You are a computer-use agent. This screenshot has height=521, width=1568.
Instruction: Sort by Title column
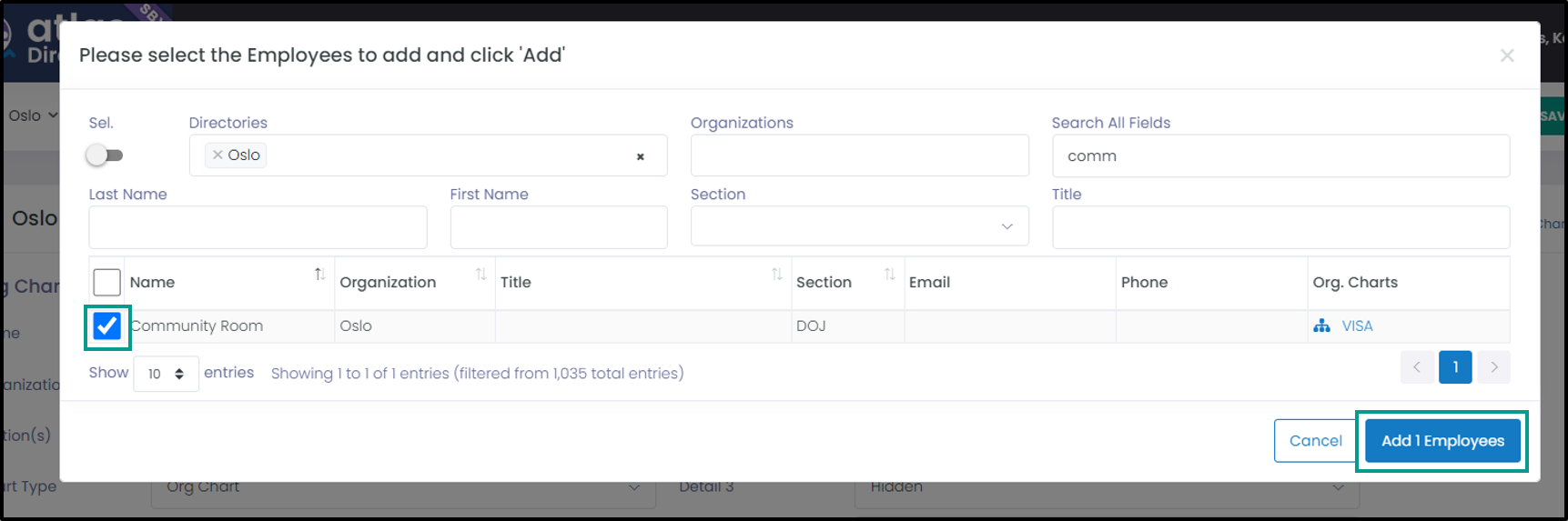click(642, 282)
